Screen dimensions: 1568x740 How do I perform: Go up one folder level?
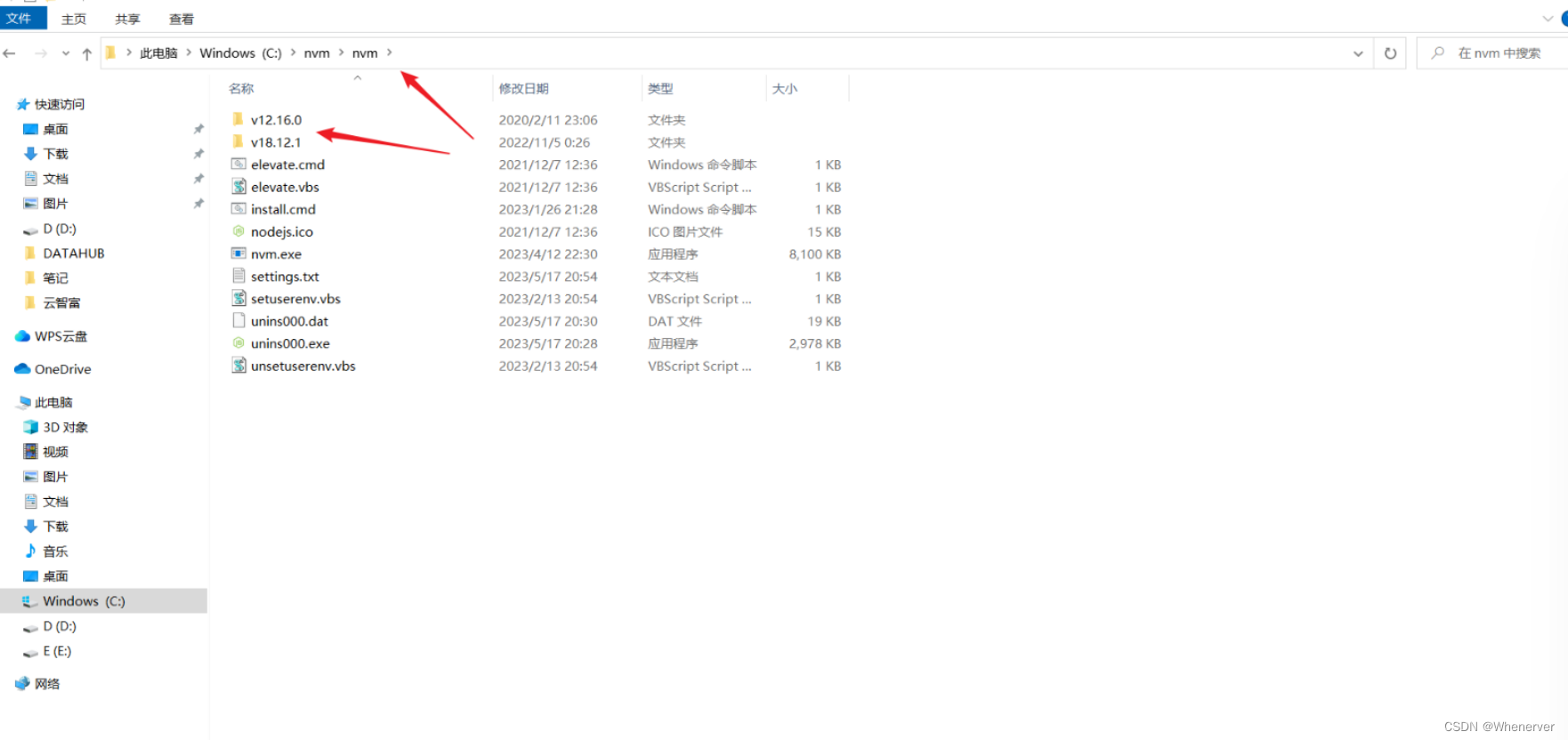tap(86, 53)
